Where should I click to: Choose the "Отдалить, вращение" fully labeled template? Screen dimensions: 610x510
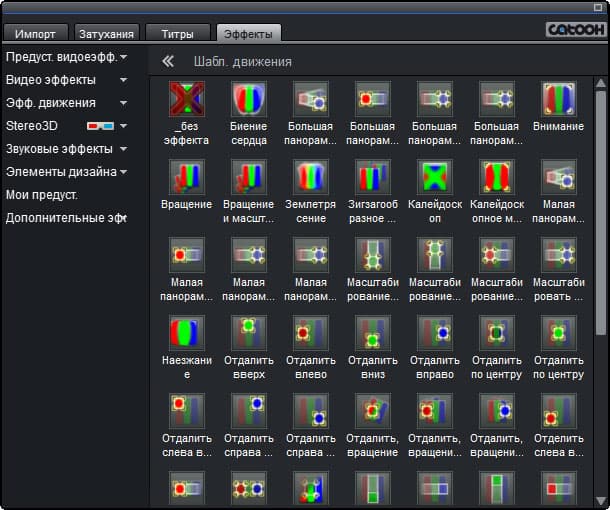click(x=373, y=411)
